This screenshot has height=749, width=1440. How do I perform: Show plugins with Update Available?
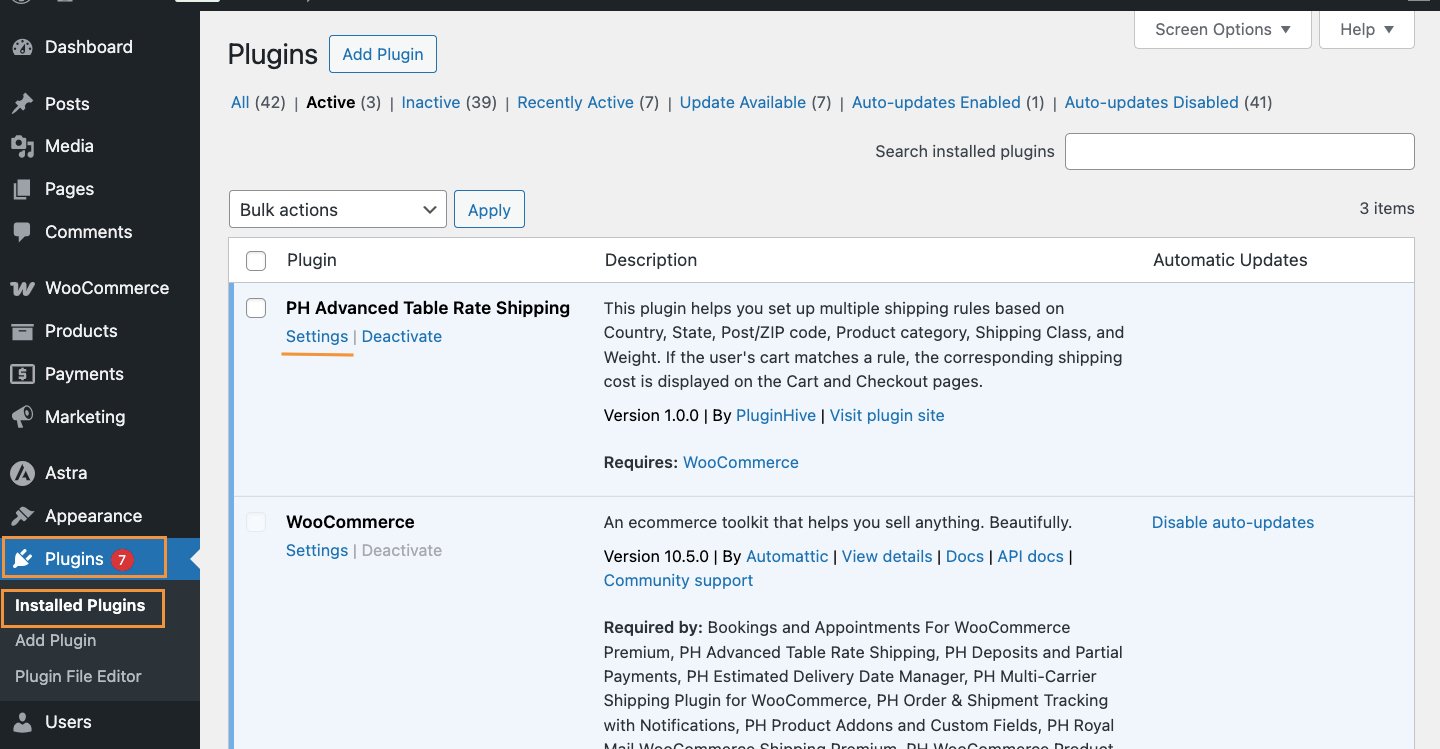pyautogui.click(x=742, y=103)
